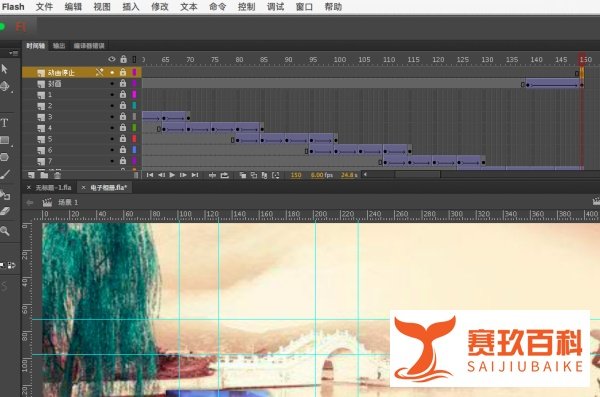Screen dimensions: 600x397
Task: Select the 3D Rotation tool
Action: point(5,86)
